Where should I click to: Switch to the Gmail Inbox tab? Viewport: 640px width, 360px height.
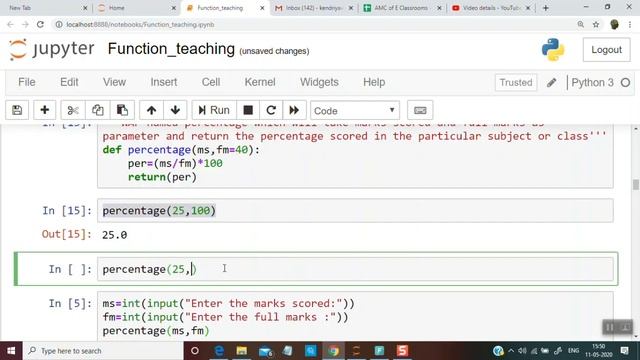point(313,8)
